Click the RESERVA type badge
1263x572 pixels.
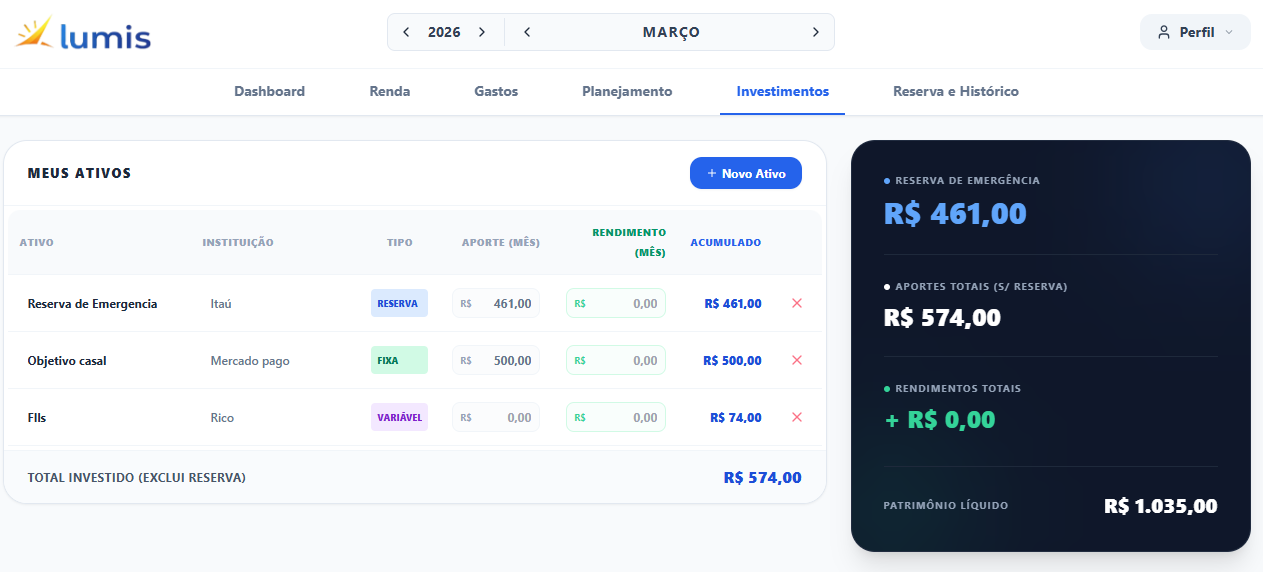point(399,303)
